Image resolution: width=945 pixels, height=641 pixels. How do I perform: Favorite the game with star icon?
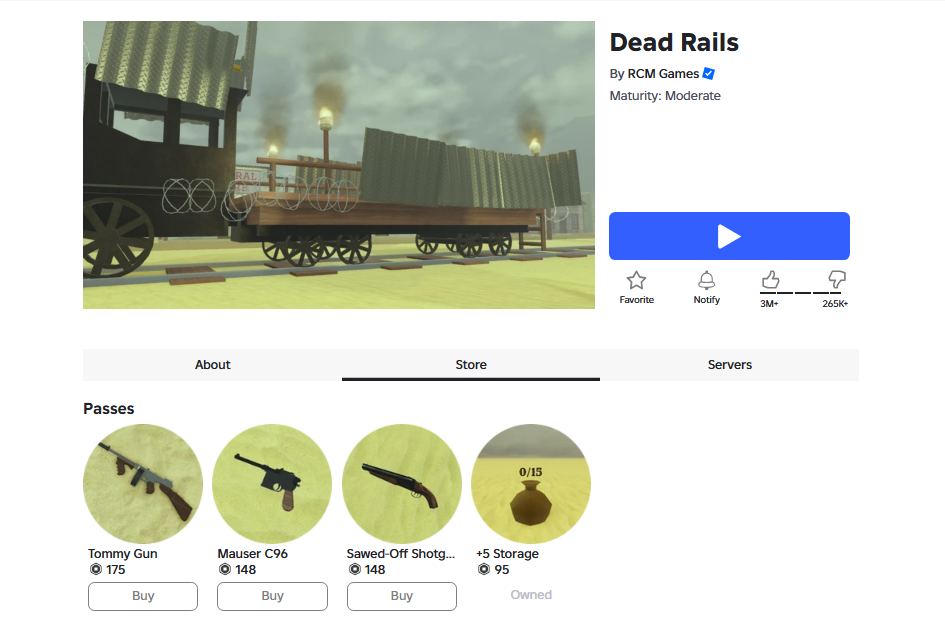tap(636, 280)
